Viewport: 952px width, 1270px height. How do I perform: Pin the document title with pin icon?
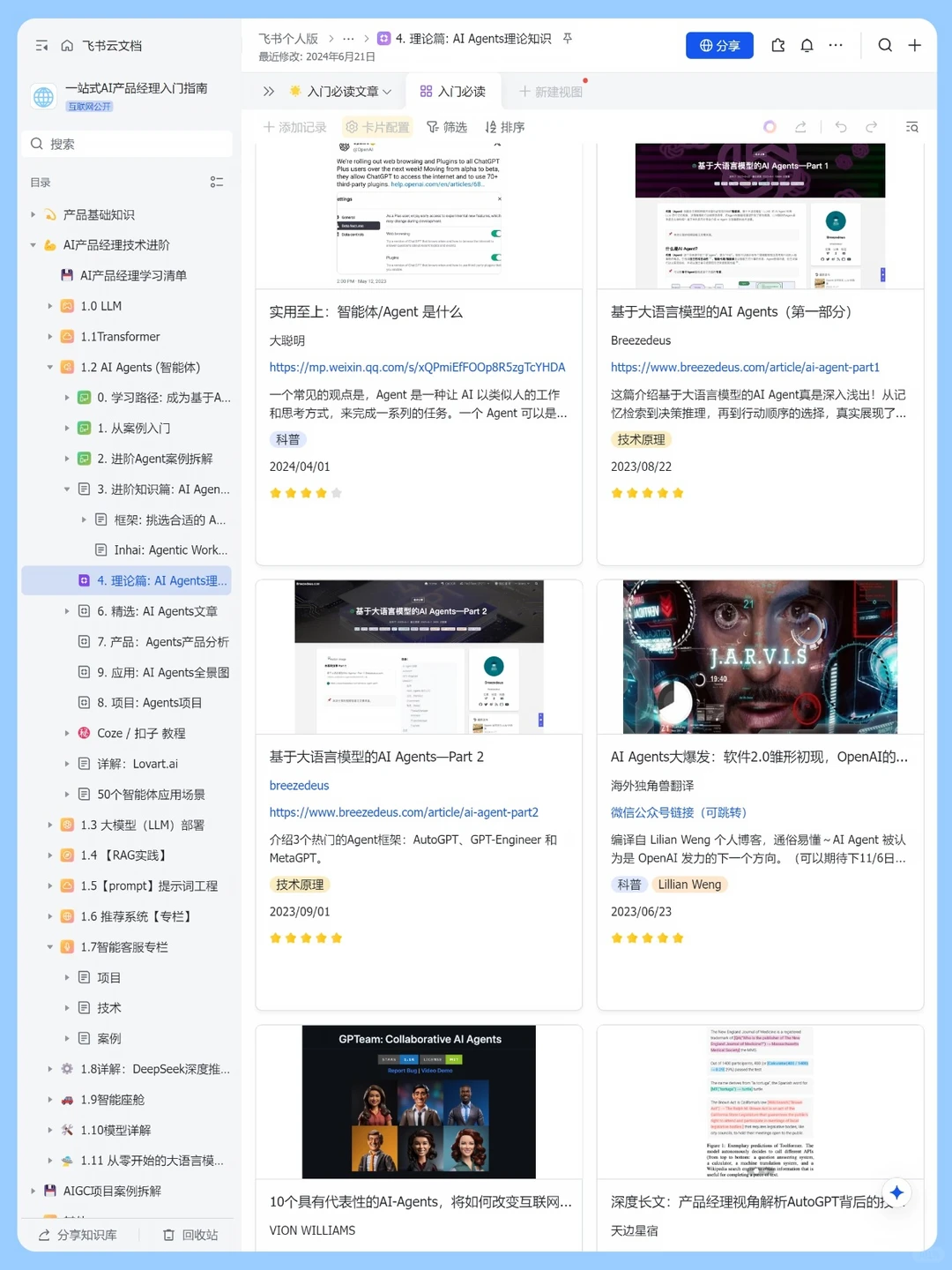pos(568,38)
